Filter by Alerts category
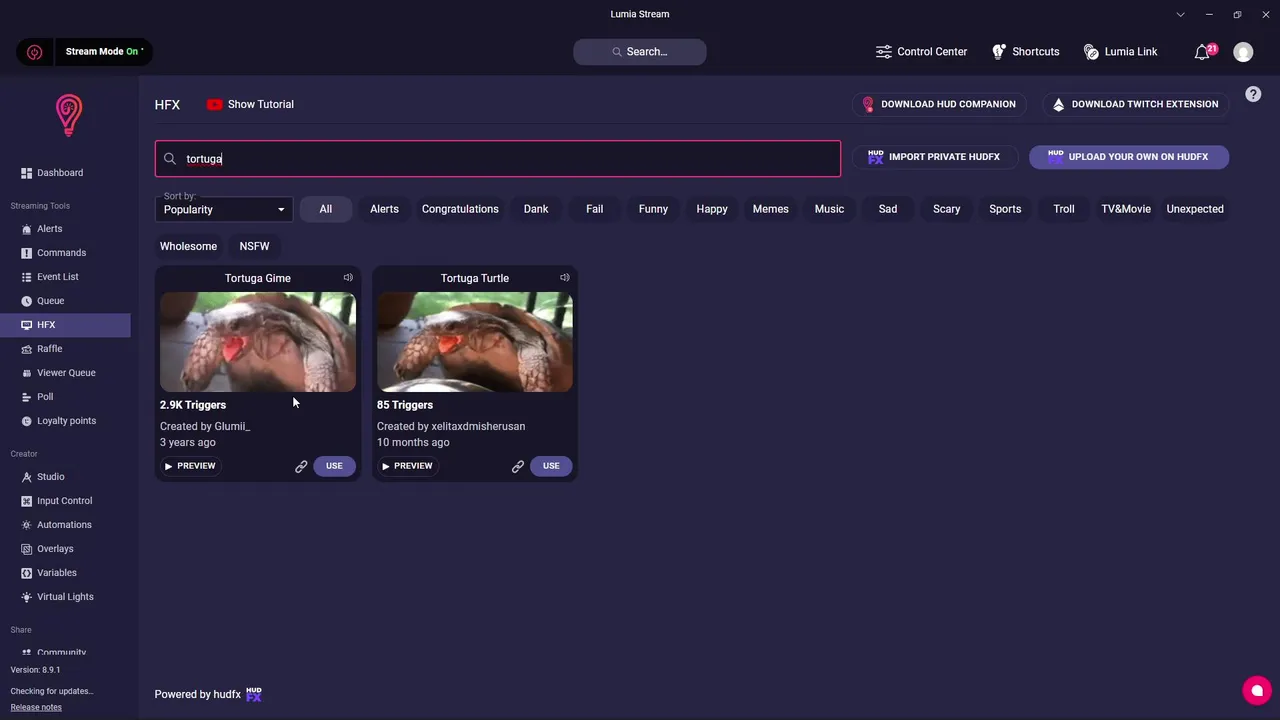 (384, 209)
